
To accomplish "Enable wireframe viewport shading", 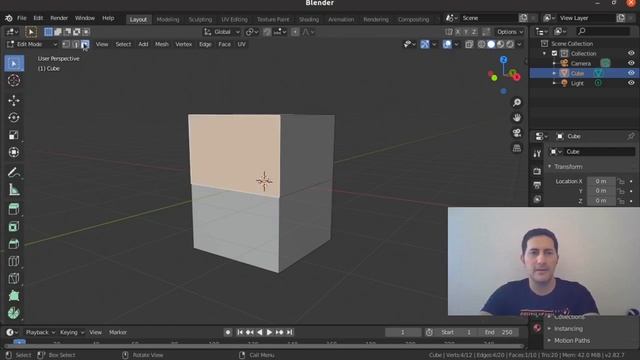I will (482, 44).
